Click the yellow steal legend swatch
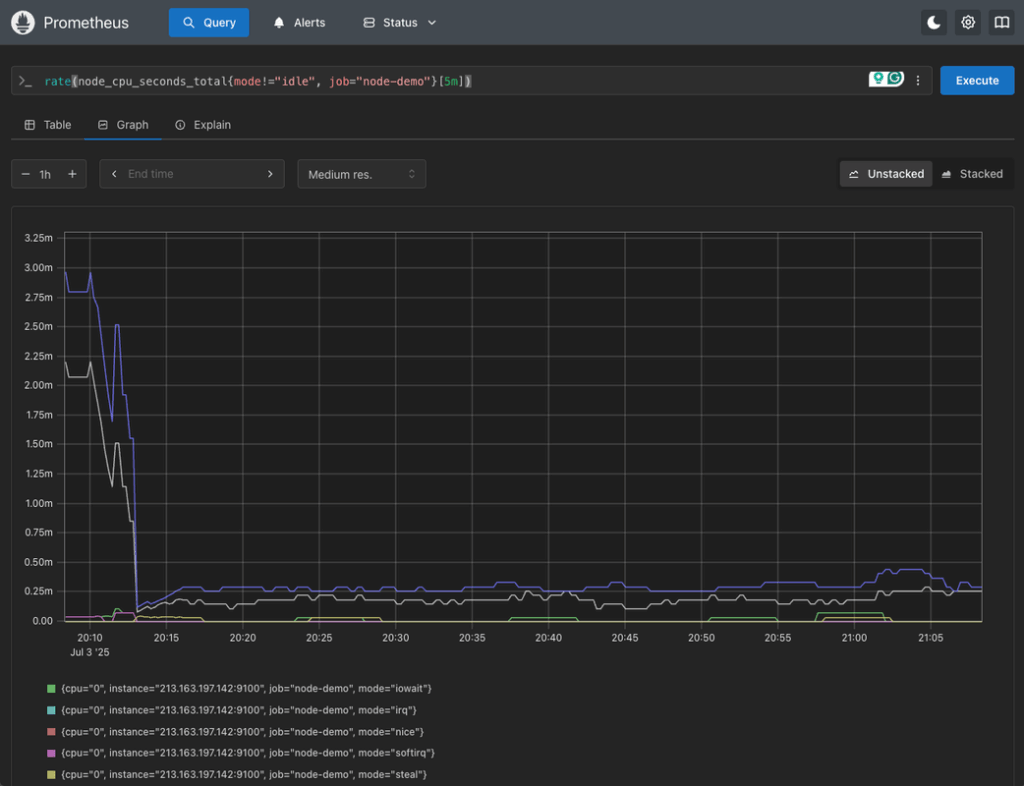The height and width of the screenshot is (786, 1024). coord(52,775)
